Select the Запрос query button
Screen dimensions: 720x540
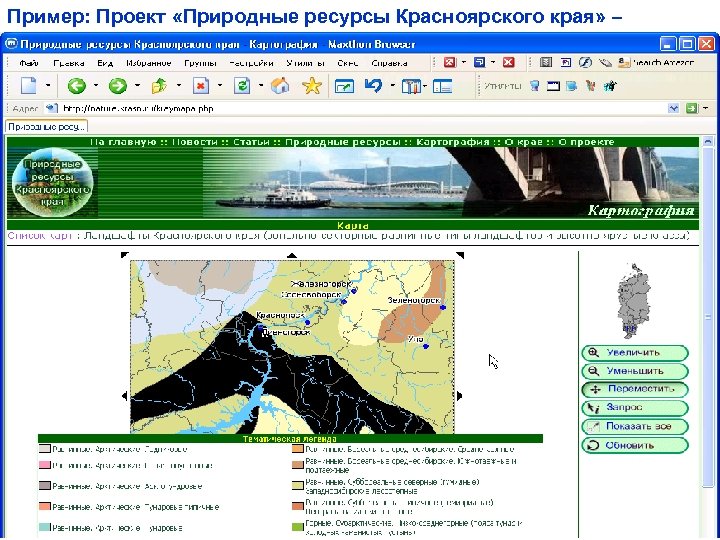(x=635, y=408)
